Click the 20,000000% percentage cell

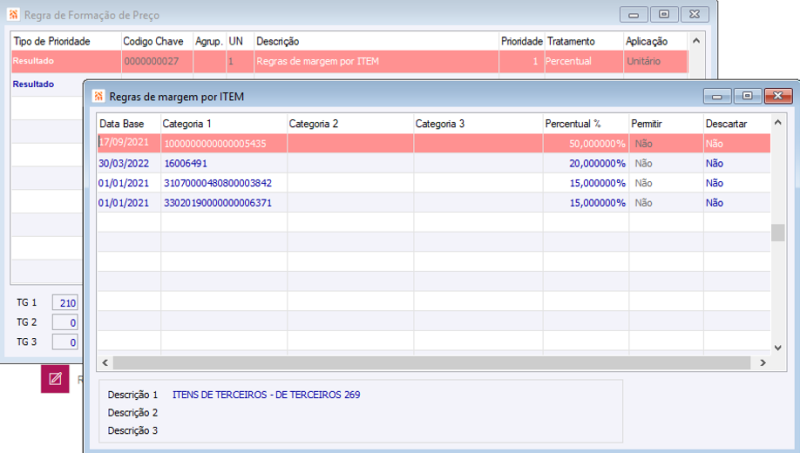[x=586, y=163]
